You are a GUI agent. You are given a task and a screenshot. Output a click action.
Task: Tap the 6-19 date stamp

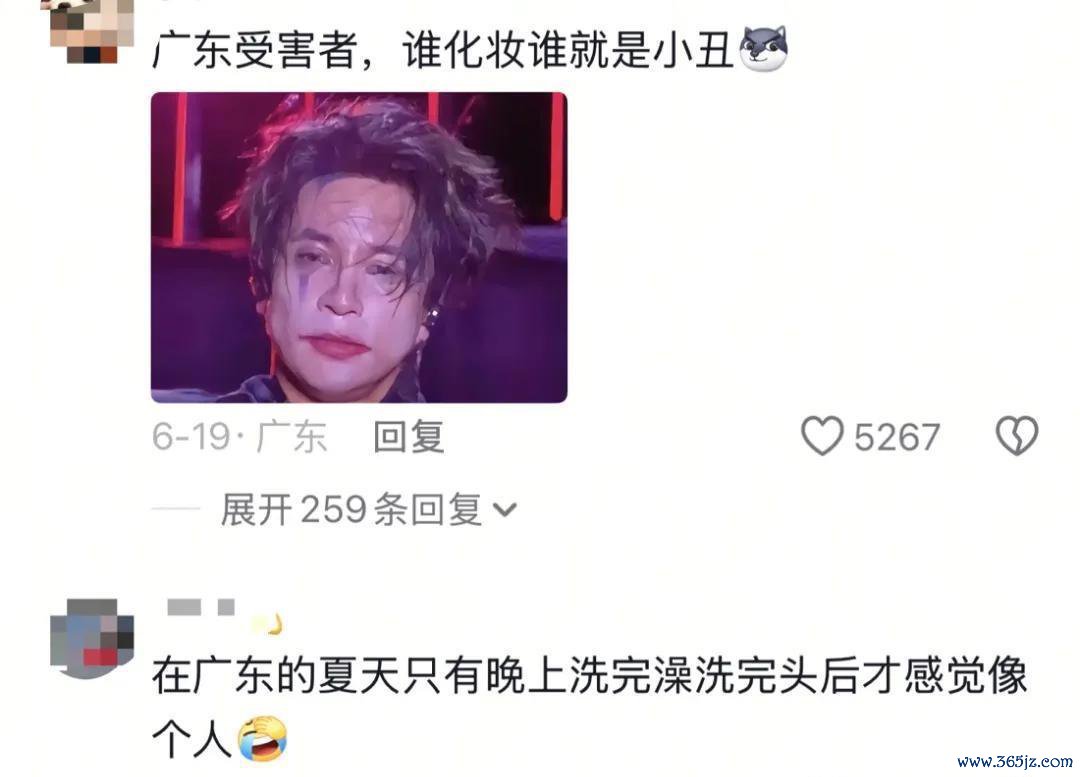(x=191, y=437)
